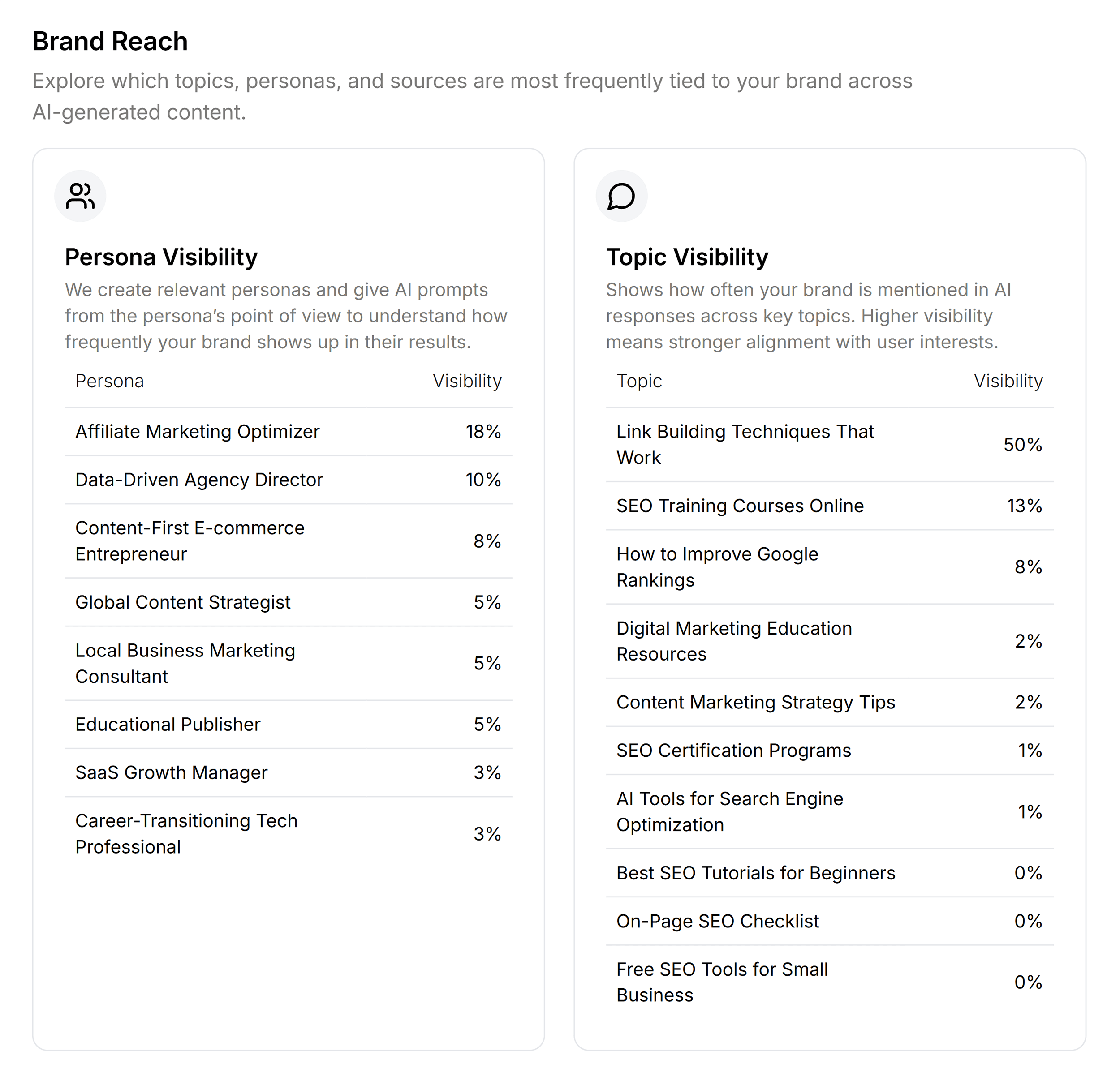The height and width of the screenshot is (1081, 1120).
Task: Select the Content Marketing Strategy Tips topic
Action: point(755,703)
